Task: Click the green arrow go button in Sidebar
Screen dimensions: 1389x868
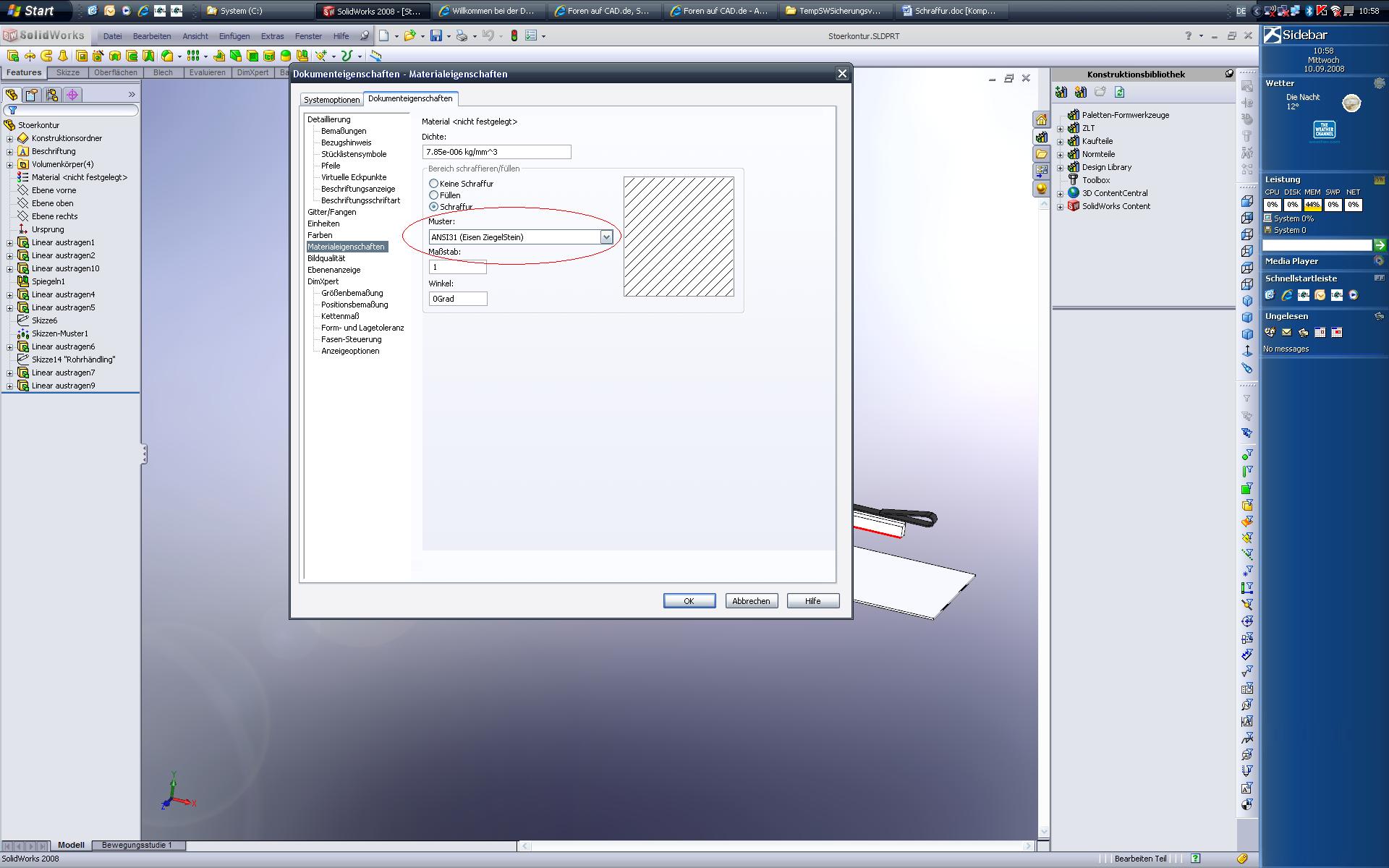Action: (1380, 245)
